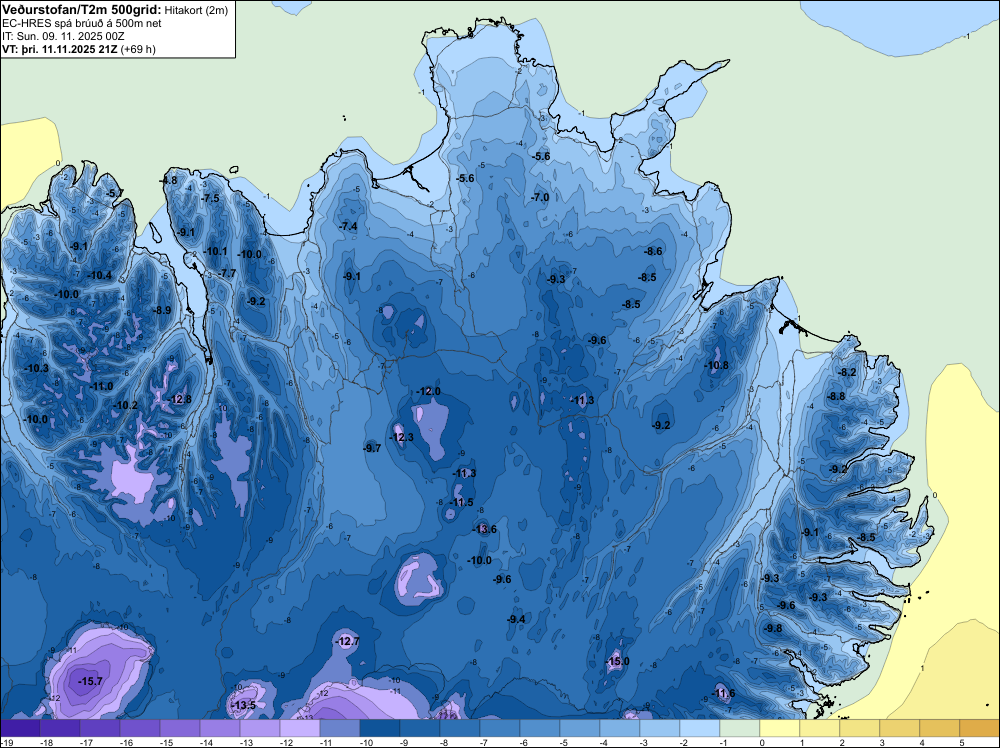The height and width of the screenshot is (748, 1000).
Task: Click the -11.6 temperature label
Action: click(x=723, y=693)
